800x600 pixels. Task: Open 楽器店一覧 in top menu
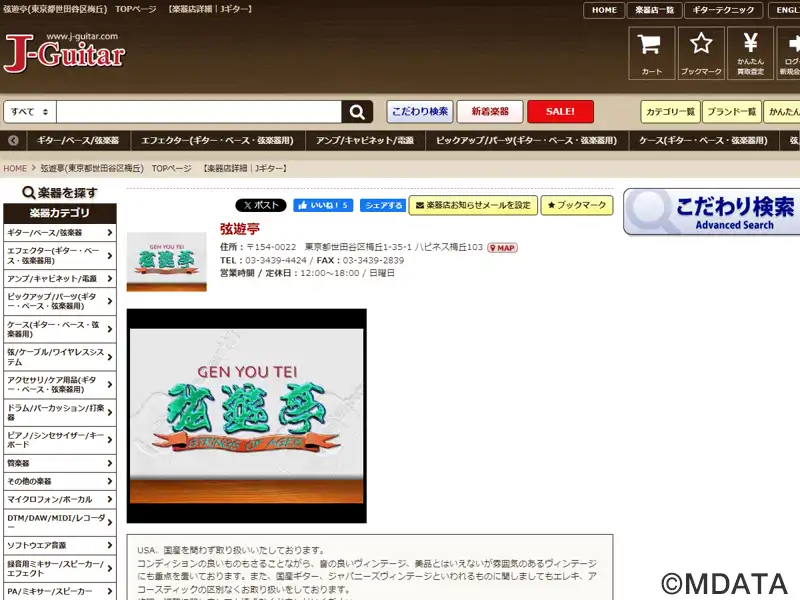[x=655, y=10]
